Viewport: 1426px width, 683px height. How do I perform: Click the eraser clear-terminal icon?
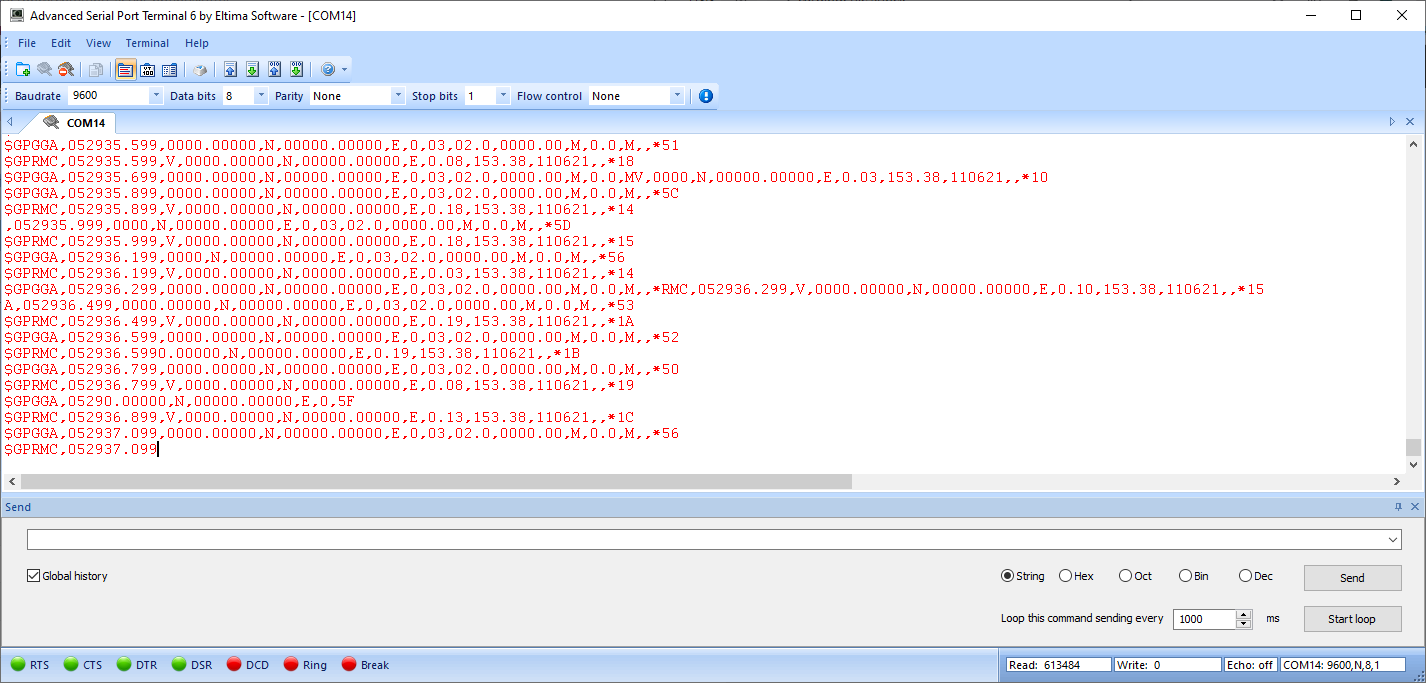(x=200, y=69)
